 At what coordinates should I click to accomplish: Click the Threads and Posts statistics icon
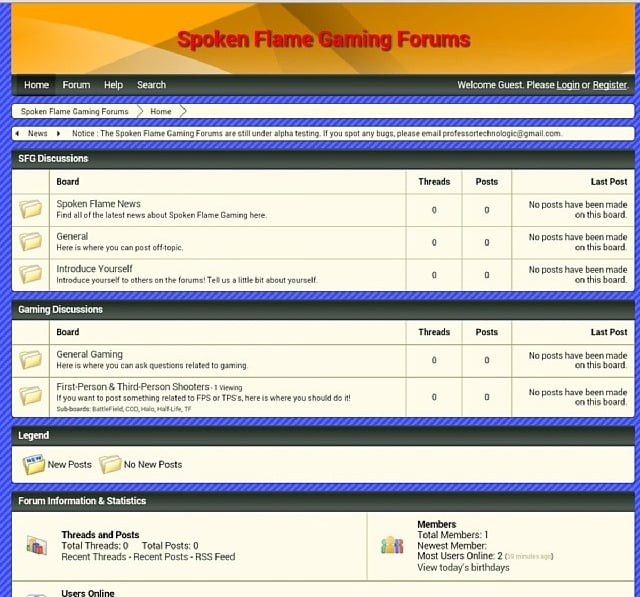[x=37, y=546]
